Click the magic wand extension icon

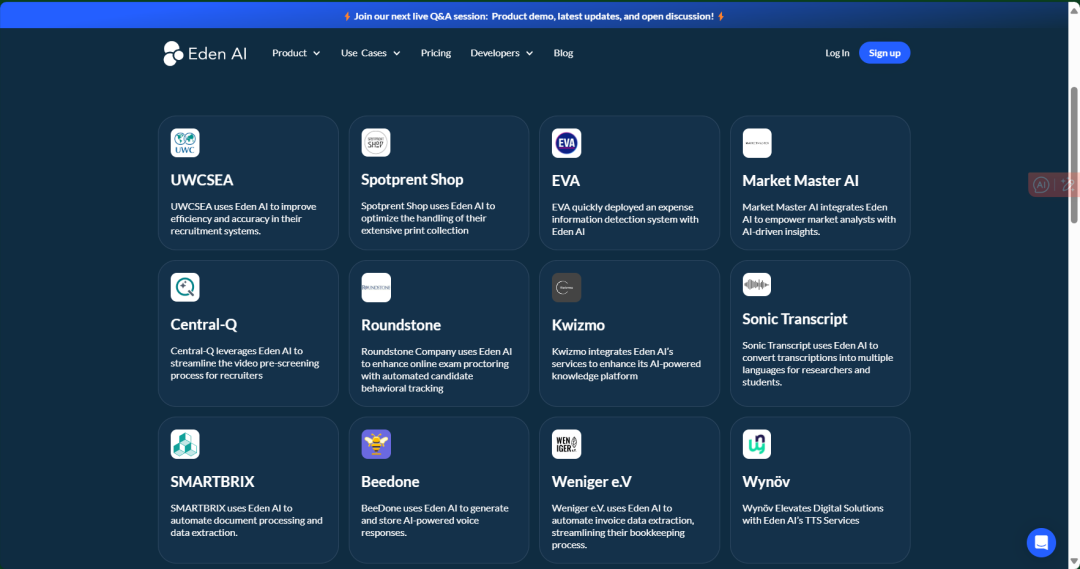tap(1068, 185)
